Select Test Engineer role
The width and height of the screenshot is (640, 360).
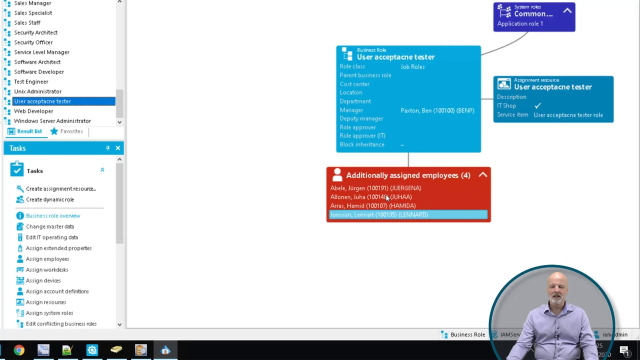click(x=31, y=82)
